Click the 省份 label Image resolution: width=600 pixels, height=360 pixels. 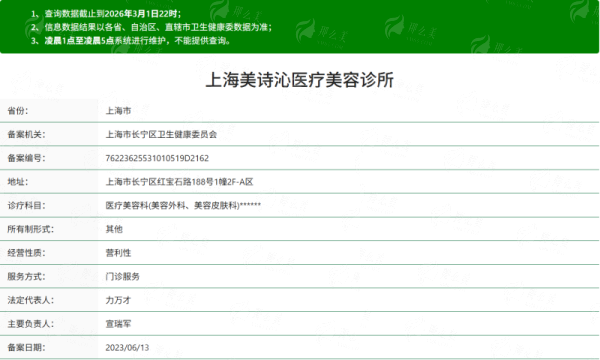(x=18, y=111)
